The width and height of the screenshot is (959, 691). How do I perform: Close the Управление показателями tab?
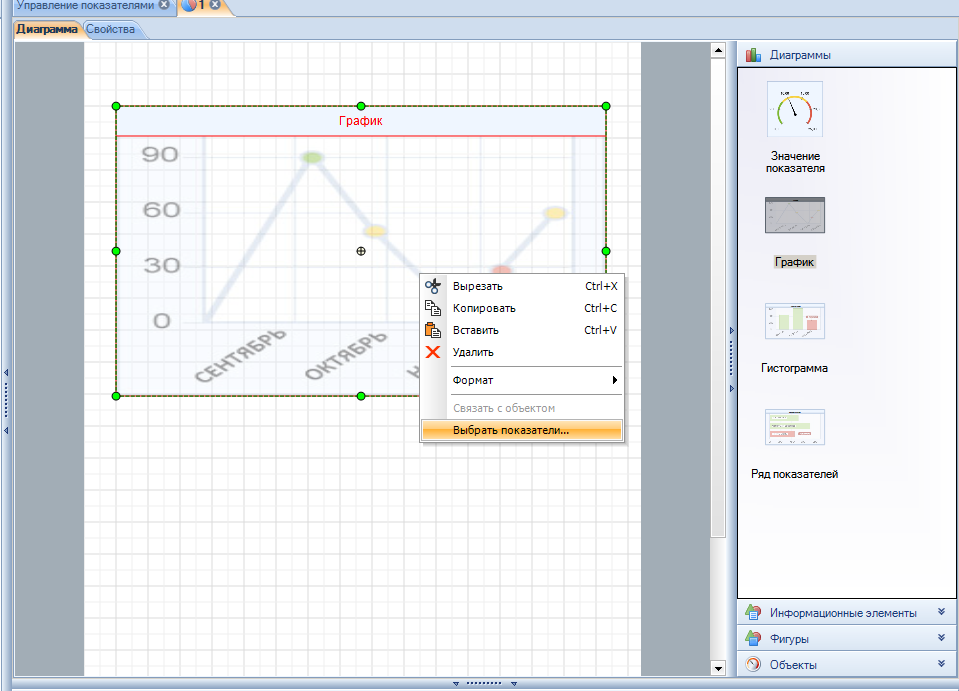tap(164, 6)
